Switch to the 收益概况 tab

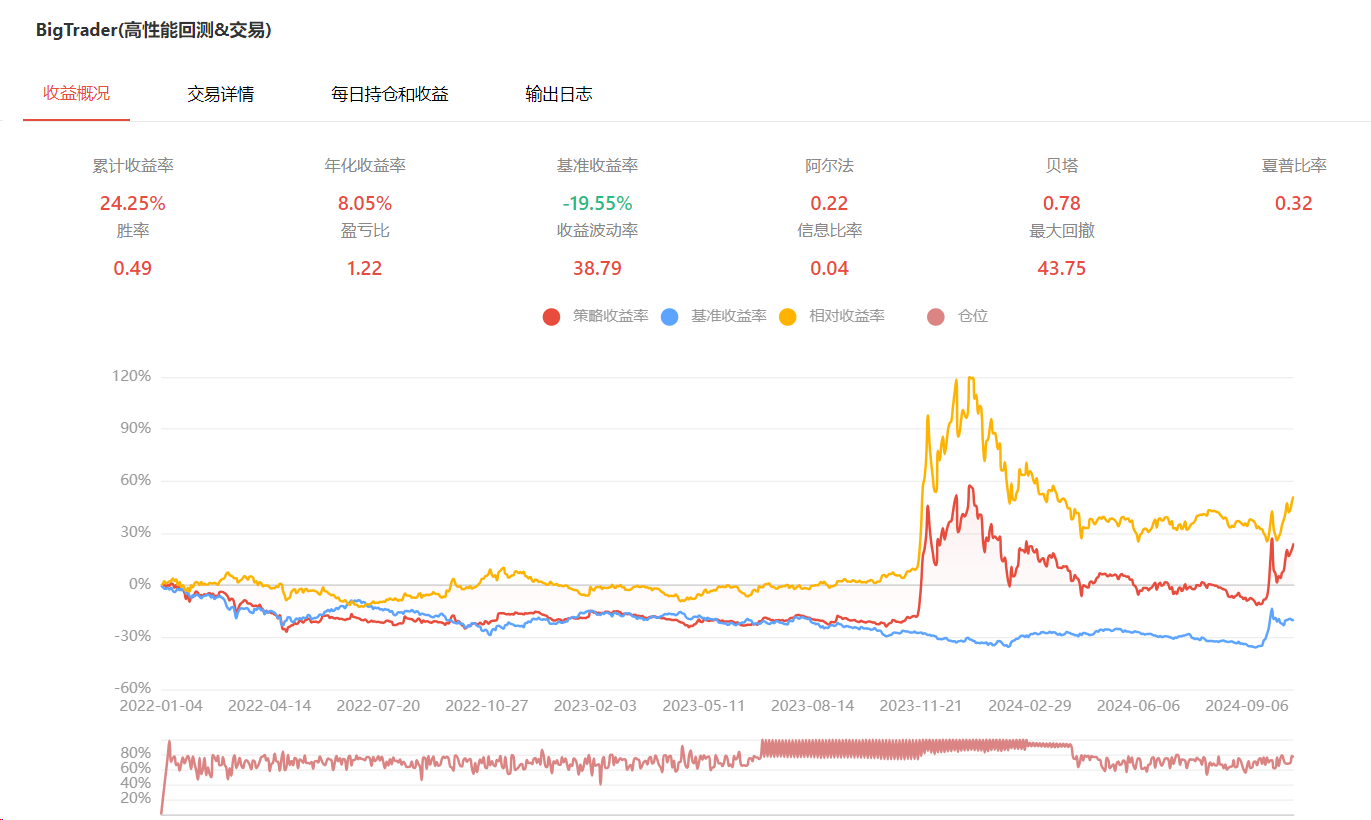coord(76,93)
